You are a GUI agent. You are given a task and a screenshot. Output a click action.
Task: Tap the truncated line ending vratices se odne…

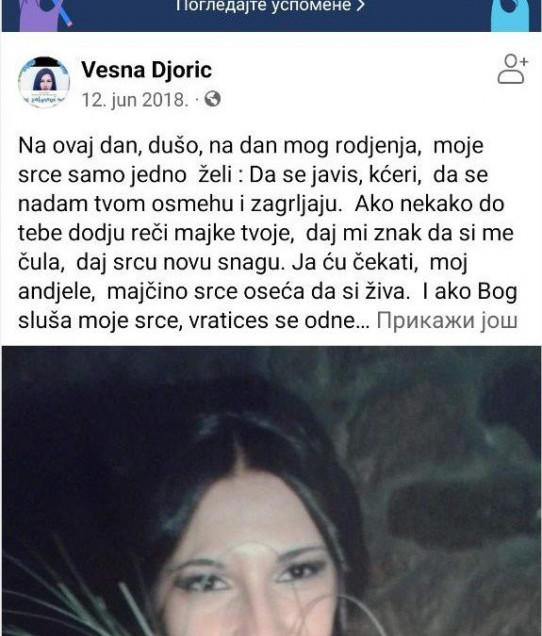click(194, 320)
